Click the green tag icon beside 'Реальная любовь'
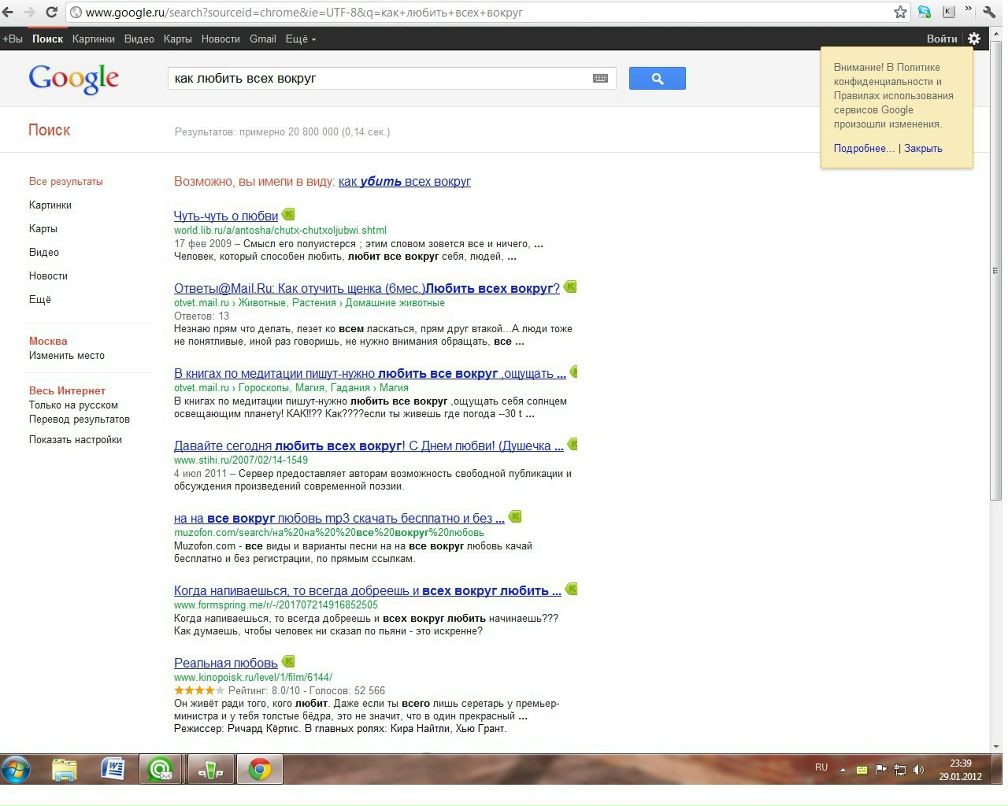Image resolution: width=1008 pixels, height=806 pixels. (288, 661)
